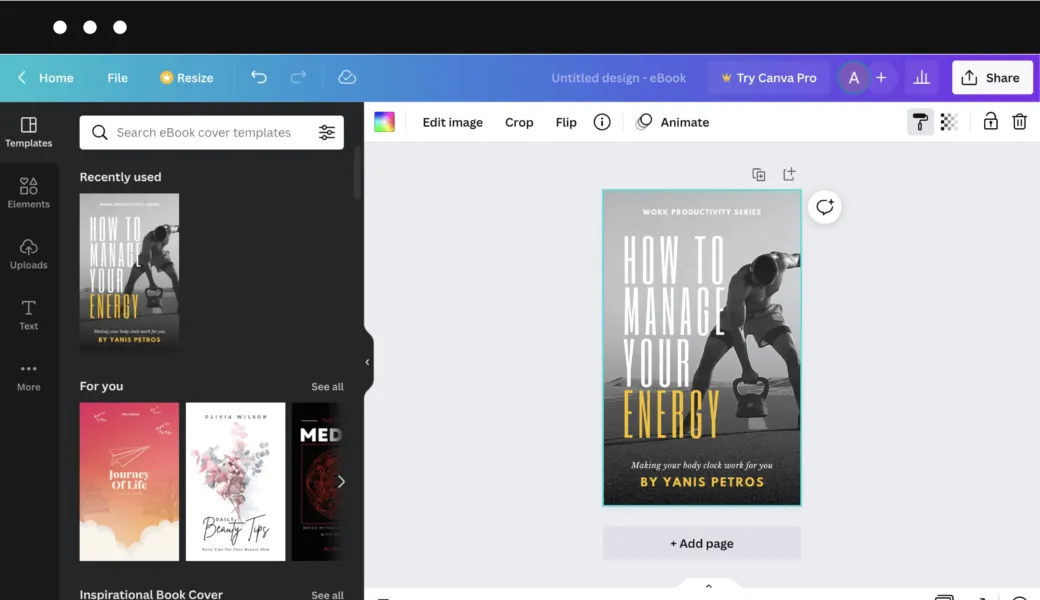Viewport: 1040px width, 600px height.
Task: Show next For you templates arrow
Action: (341, 481)
